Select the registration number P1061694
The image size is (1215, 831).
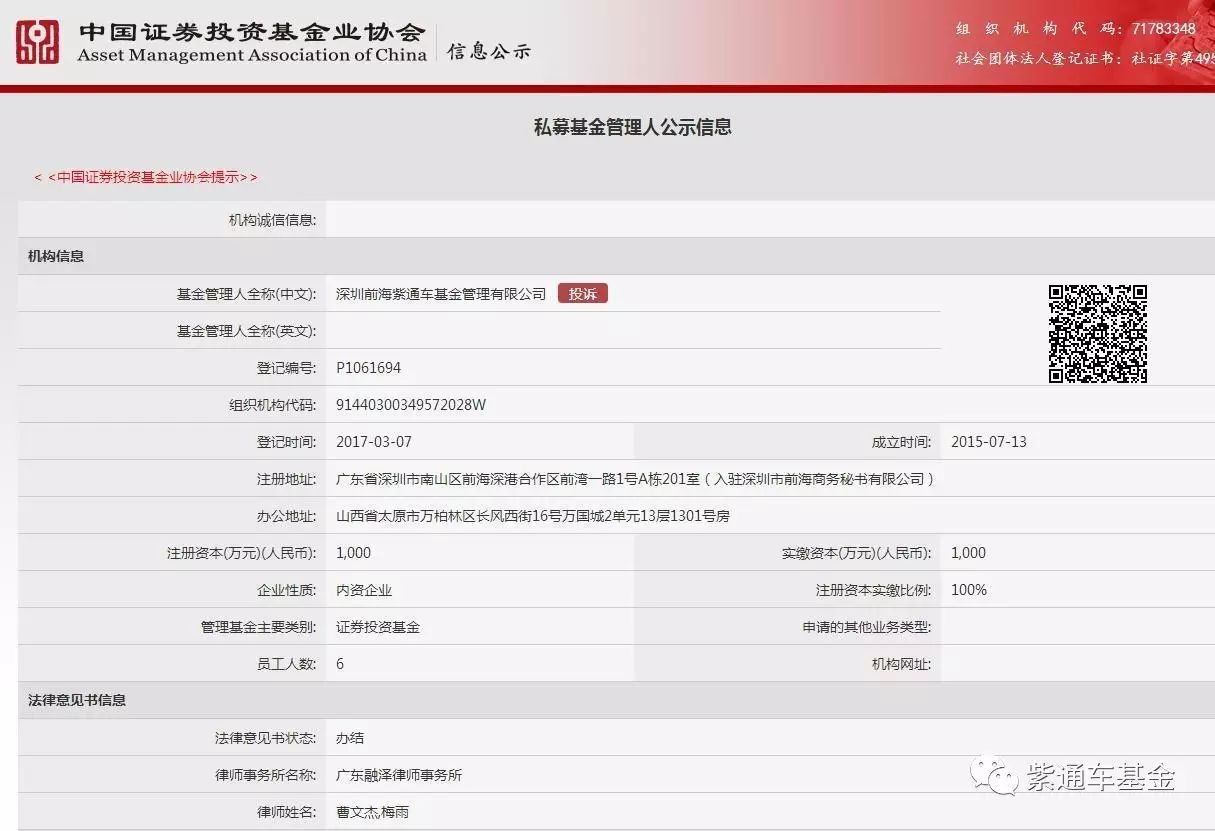pos(368,368)
